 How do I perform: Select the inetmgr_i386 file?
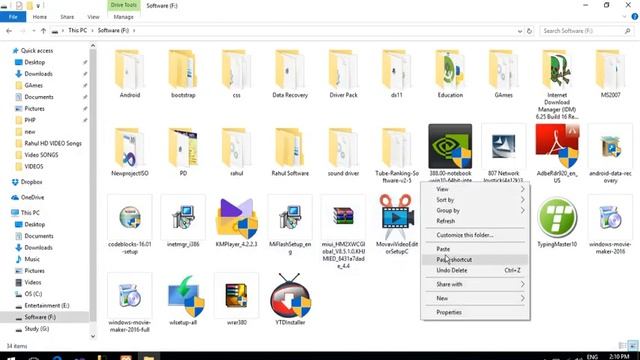[183, 222]
